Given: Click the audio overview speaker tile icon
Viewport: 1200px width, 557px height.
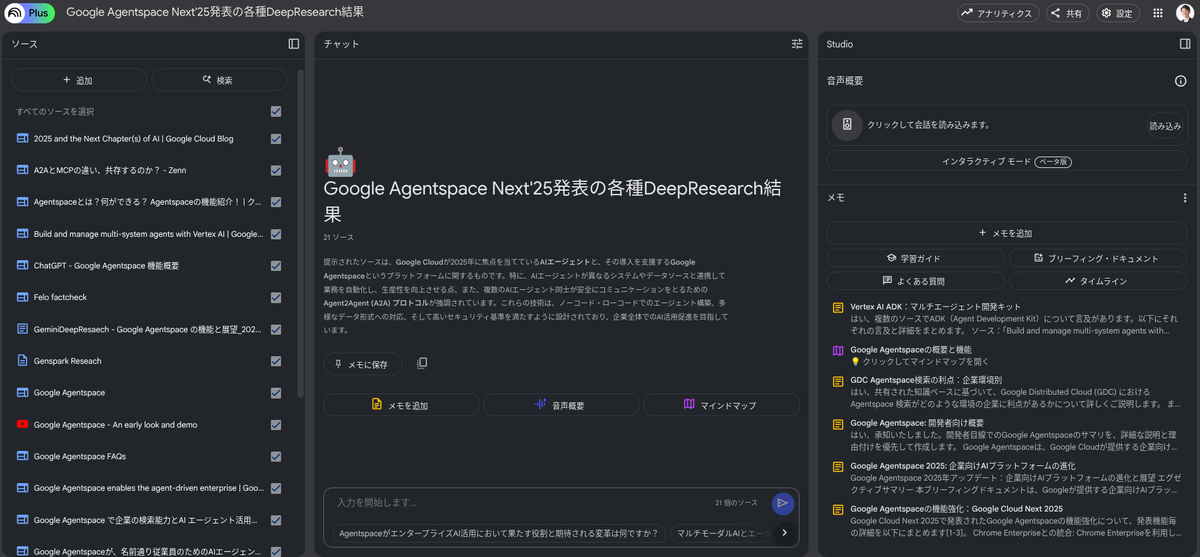Looking at the screenshot, I should click(x=847, y=125).
